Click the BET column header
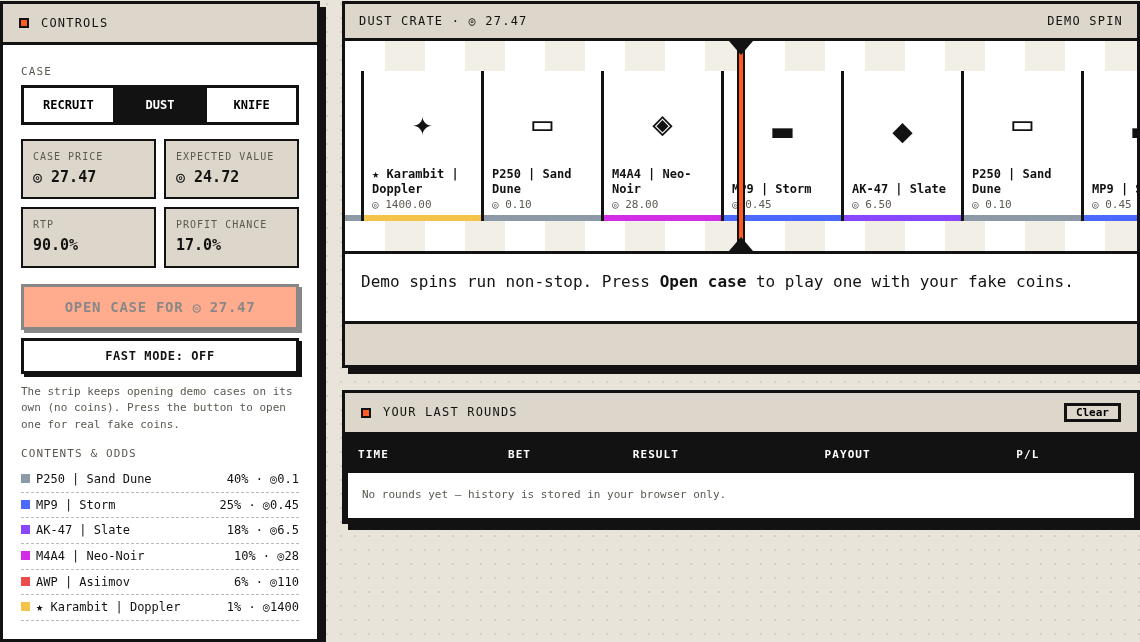Viewport: 1140px width, 642px height. tap(519, 454)
